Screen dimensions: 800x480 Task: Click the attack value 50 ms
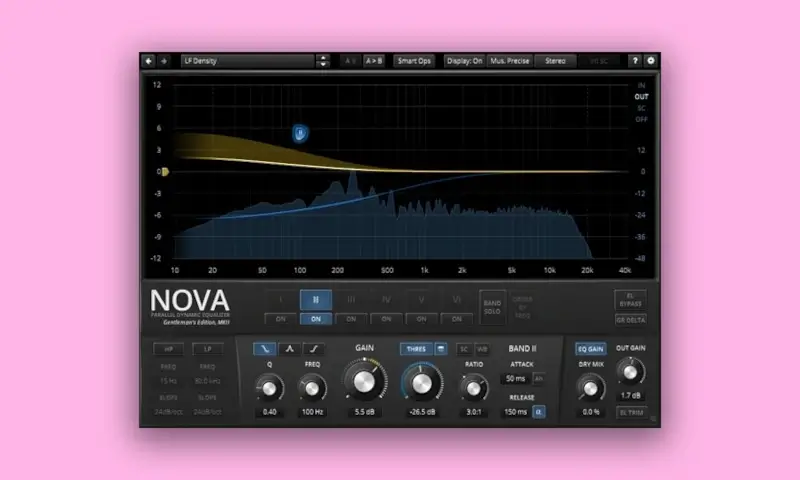(x=515, y=378)
